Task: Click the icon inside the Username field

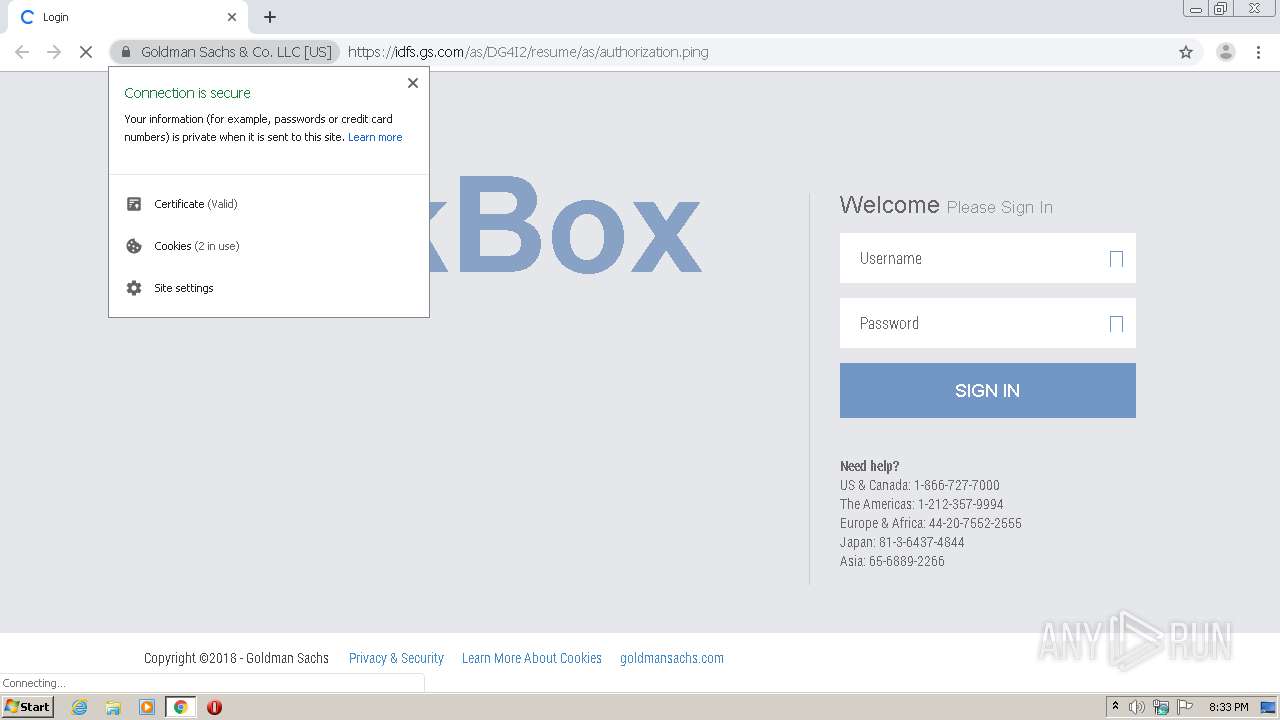Action: coord(1117,259)
